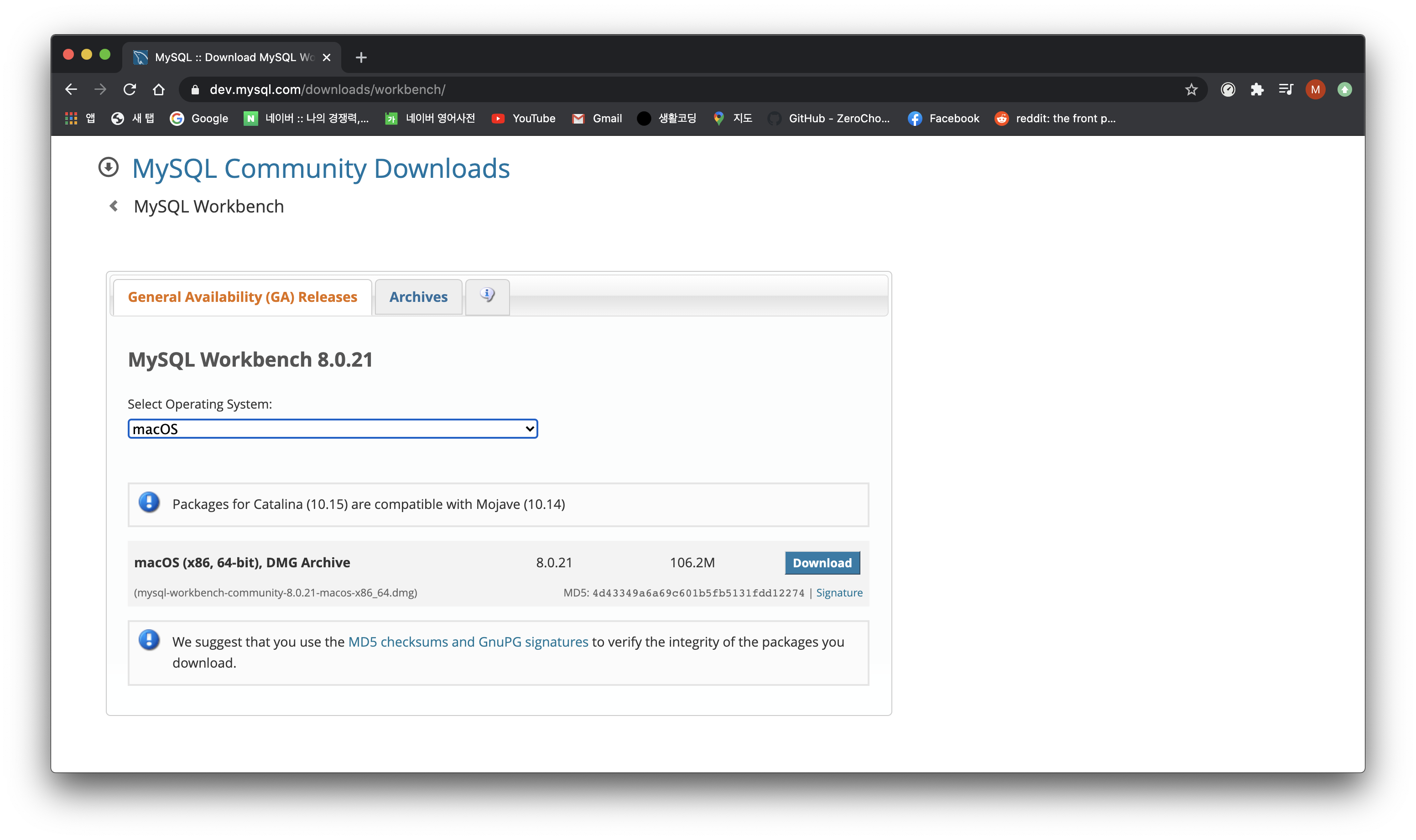Click the back arrow beside MySQL Workbench

(x=114, y=206)
